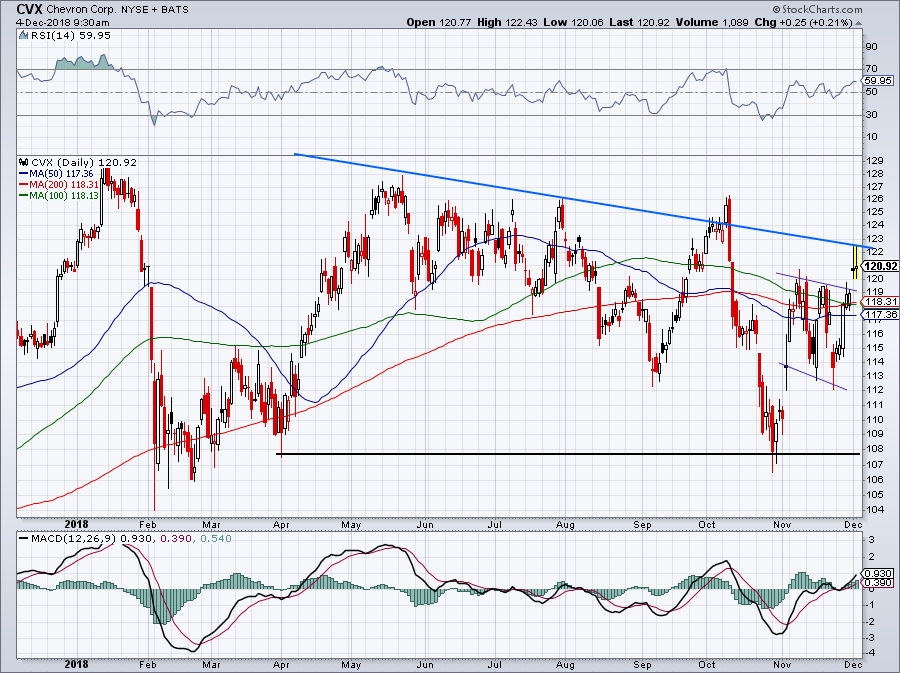Click the 30 oversold level on the RSI axis
This screenshot has width=900, height=673.
[x=871, y=115]
